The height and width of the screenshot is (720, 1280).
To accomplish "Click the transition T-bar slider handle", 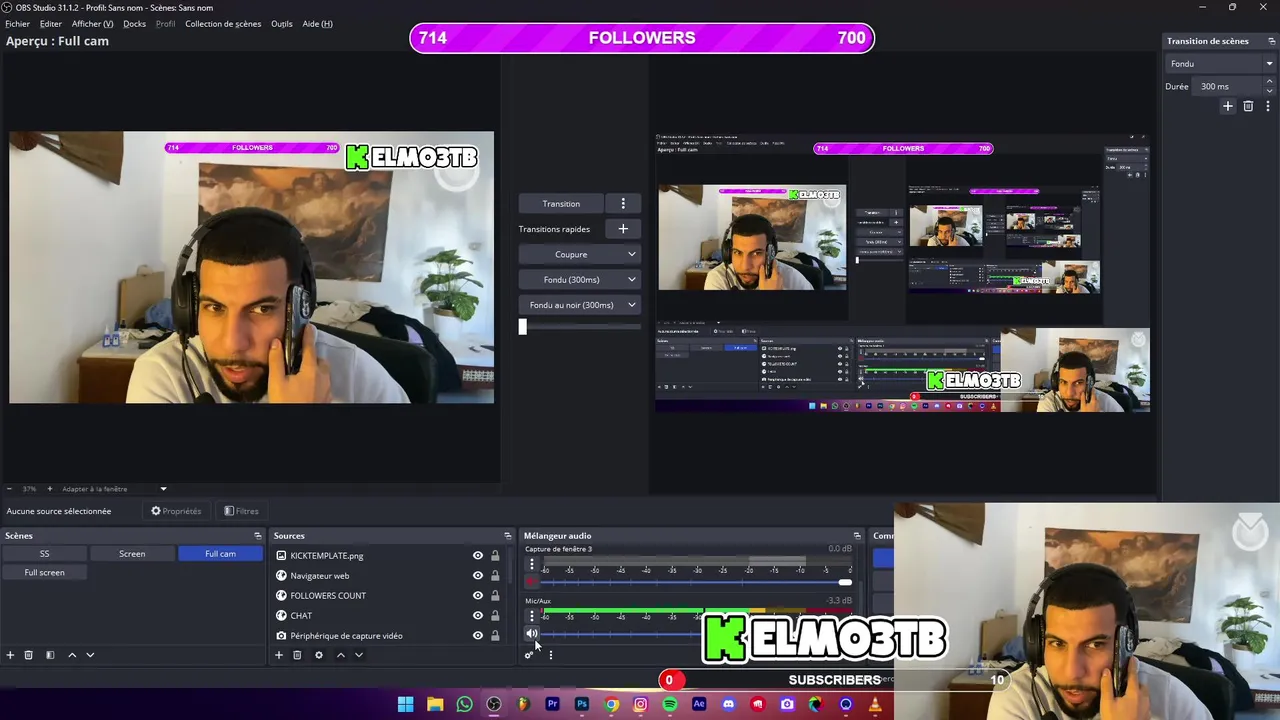I will 522,326.
